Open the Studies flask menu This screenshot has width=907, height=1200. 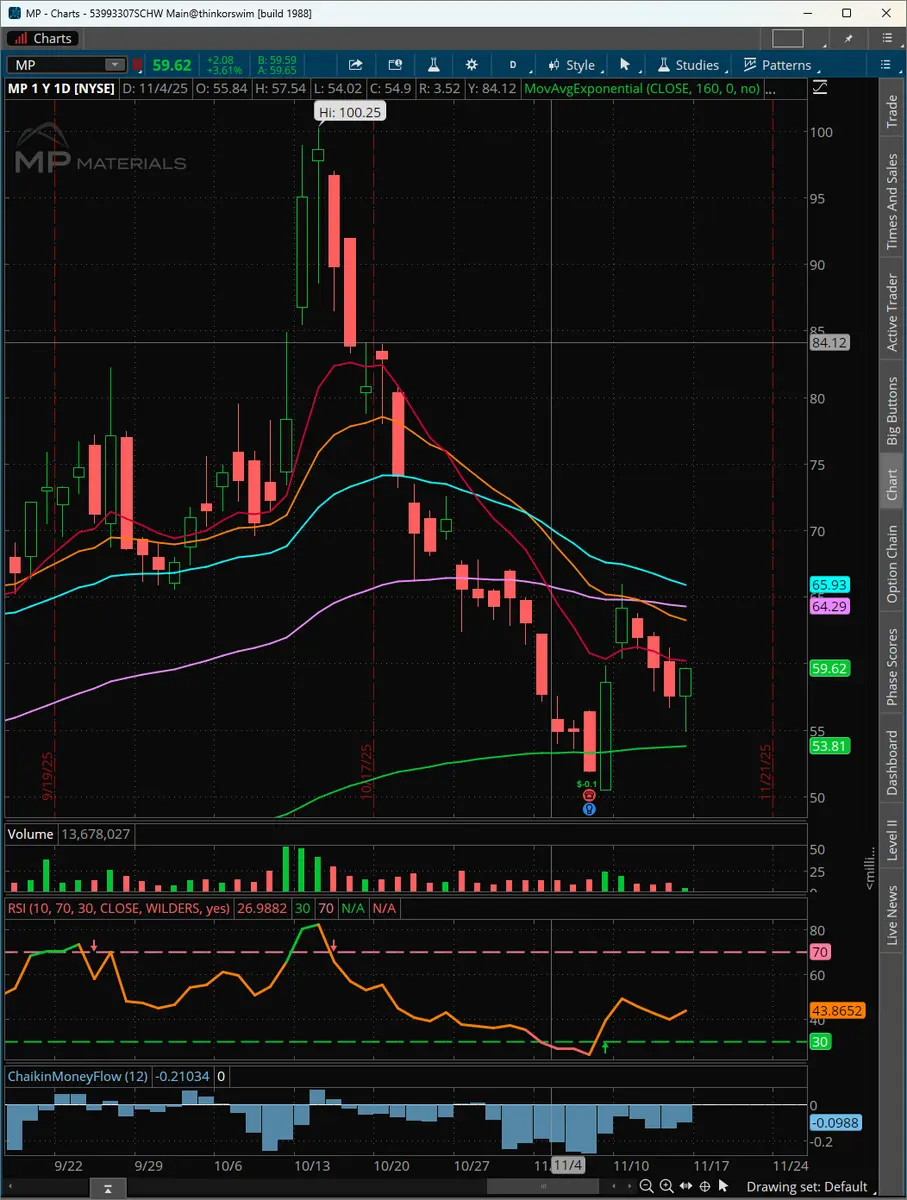(689, 65)
